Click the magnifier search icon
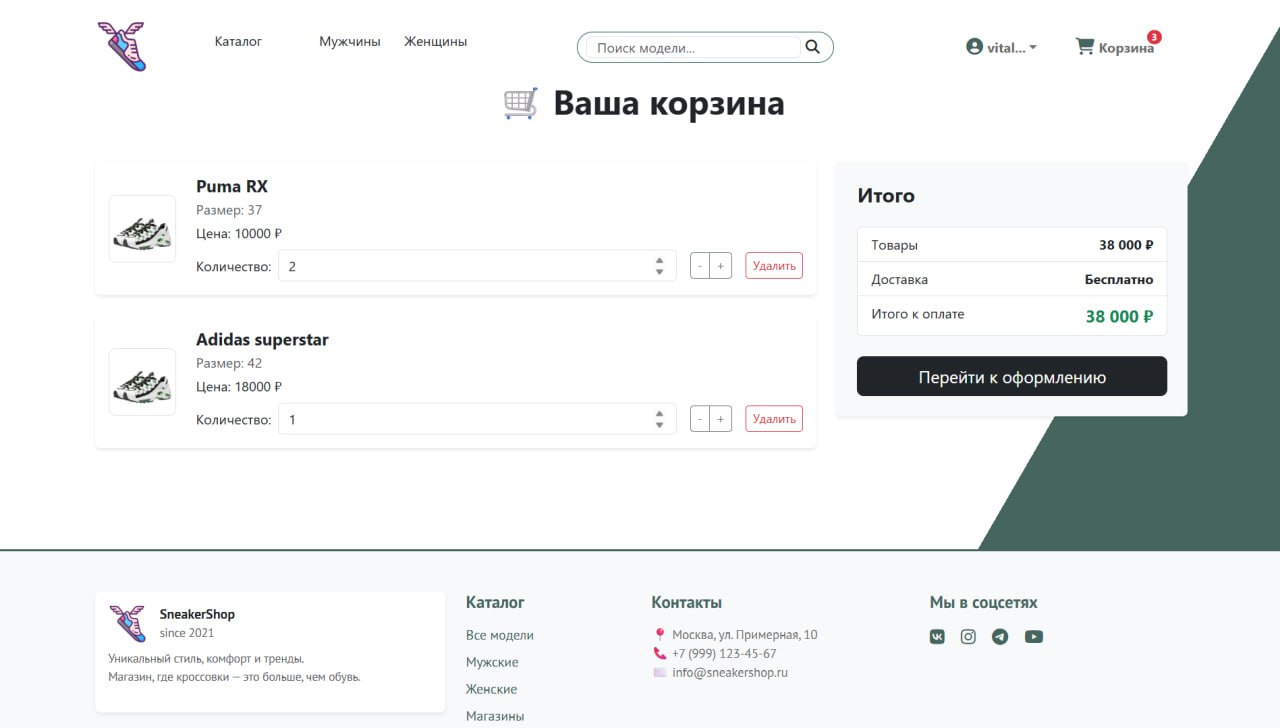Image resolution: width=1280 pixels, height=728 pixels. (x=812, y=47)
